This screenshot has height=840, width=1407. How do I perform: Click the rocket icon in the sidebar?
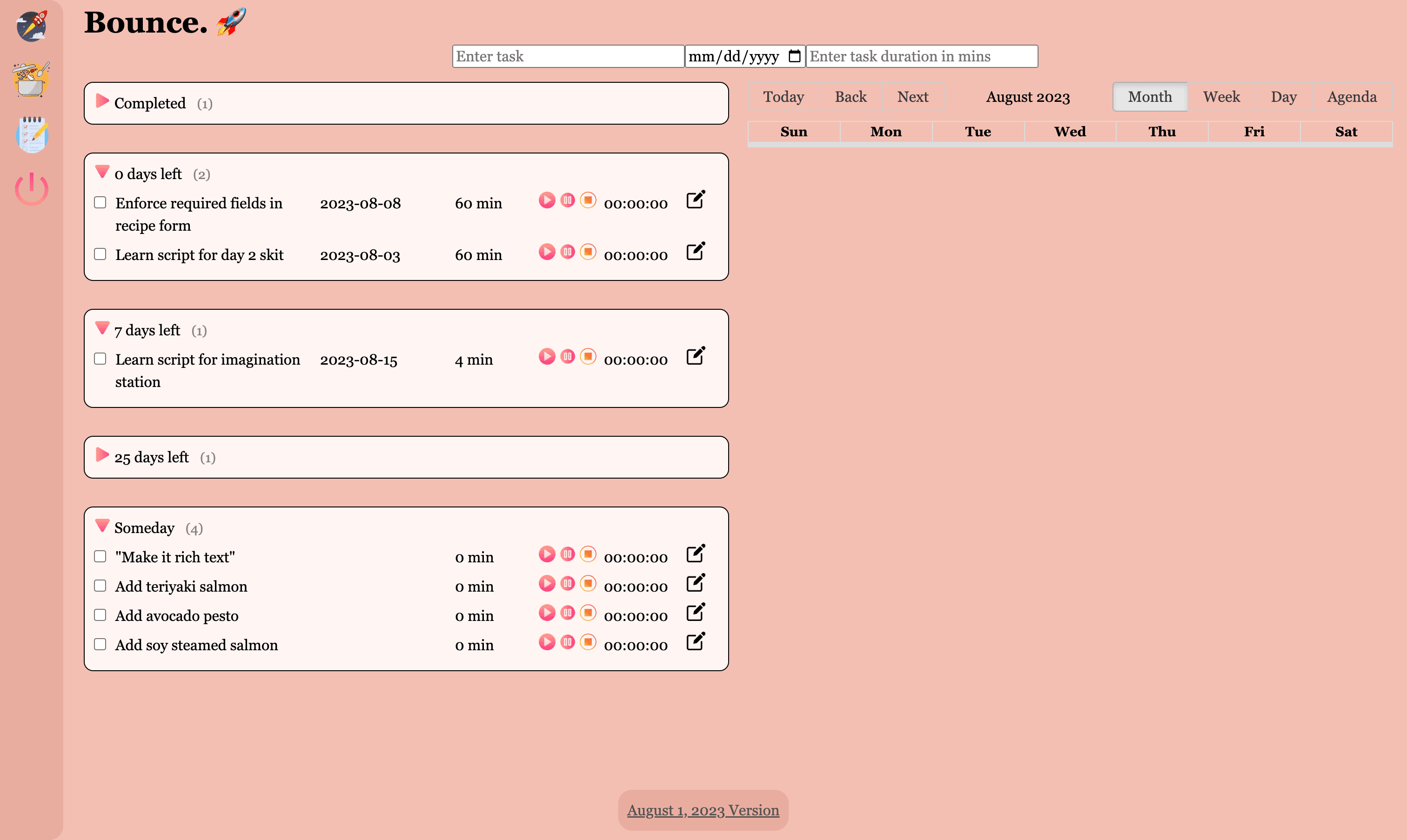coord(31,26)
